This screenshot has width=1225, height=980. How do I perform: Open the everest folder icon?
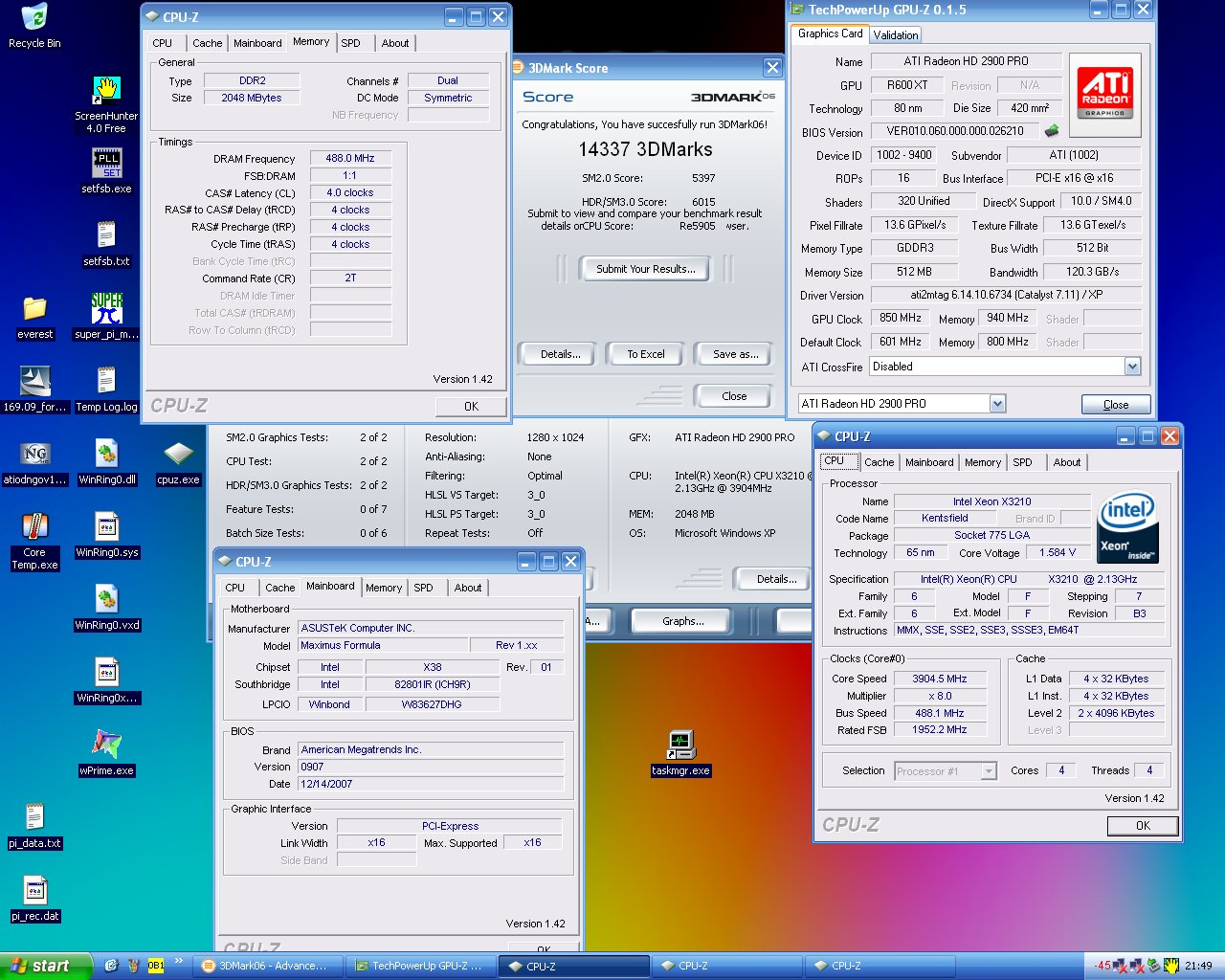tap(34, 318)
